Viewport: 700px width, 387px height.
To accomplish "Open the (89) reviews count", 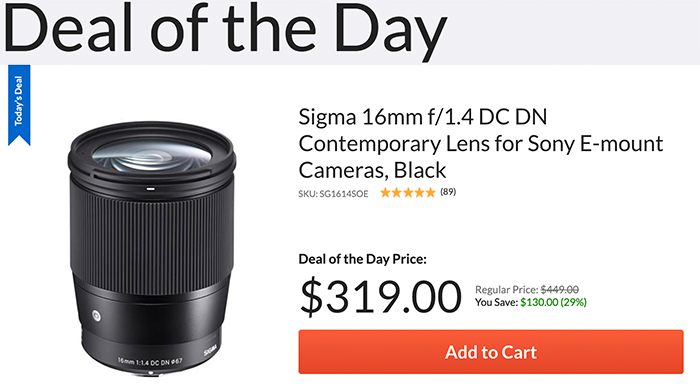I will 448,191.
